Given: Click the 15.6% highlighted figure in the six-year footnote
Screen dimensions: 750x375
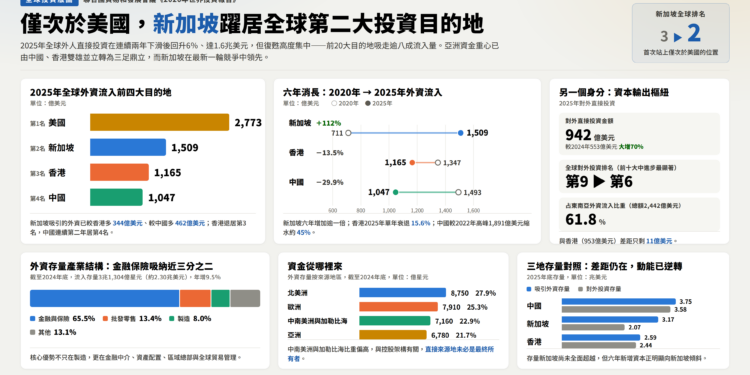Looking at the screenshot, I should (x=420, y=223).
